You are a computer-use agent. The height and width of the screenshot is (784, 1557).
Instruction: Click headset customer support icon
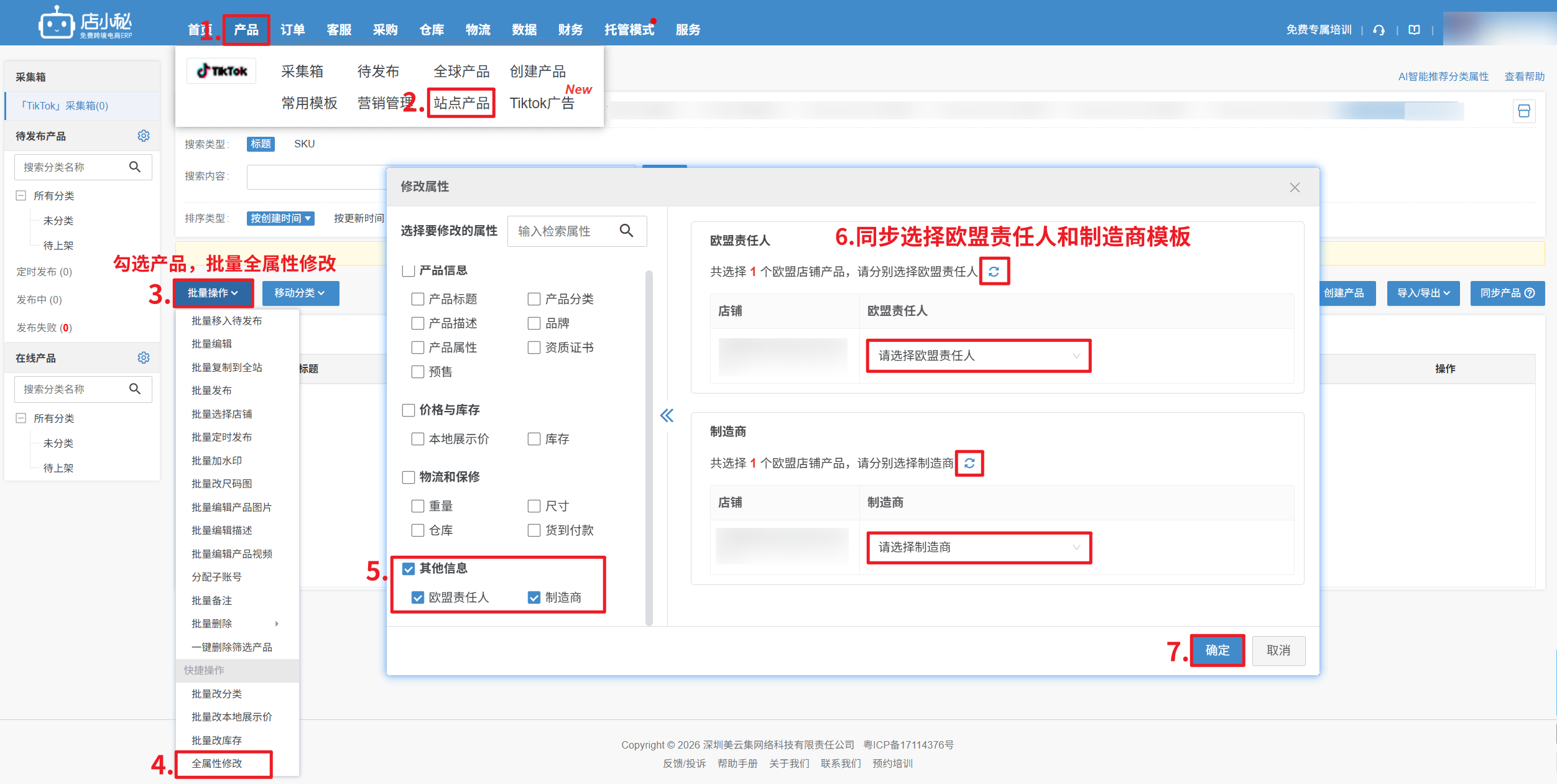[x=1379, y=30]
